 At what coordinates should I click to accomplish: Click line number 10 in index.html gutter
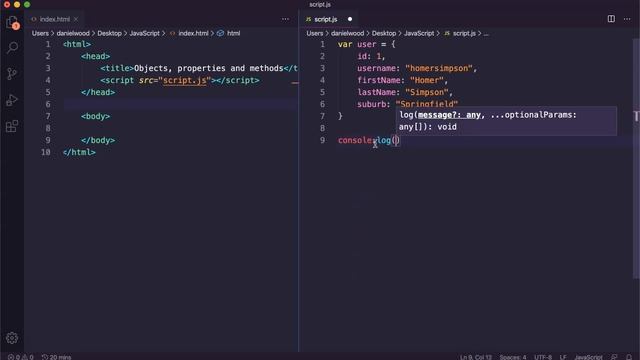point(46,152)
